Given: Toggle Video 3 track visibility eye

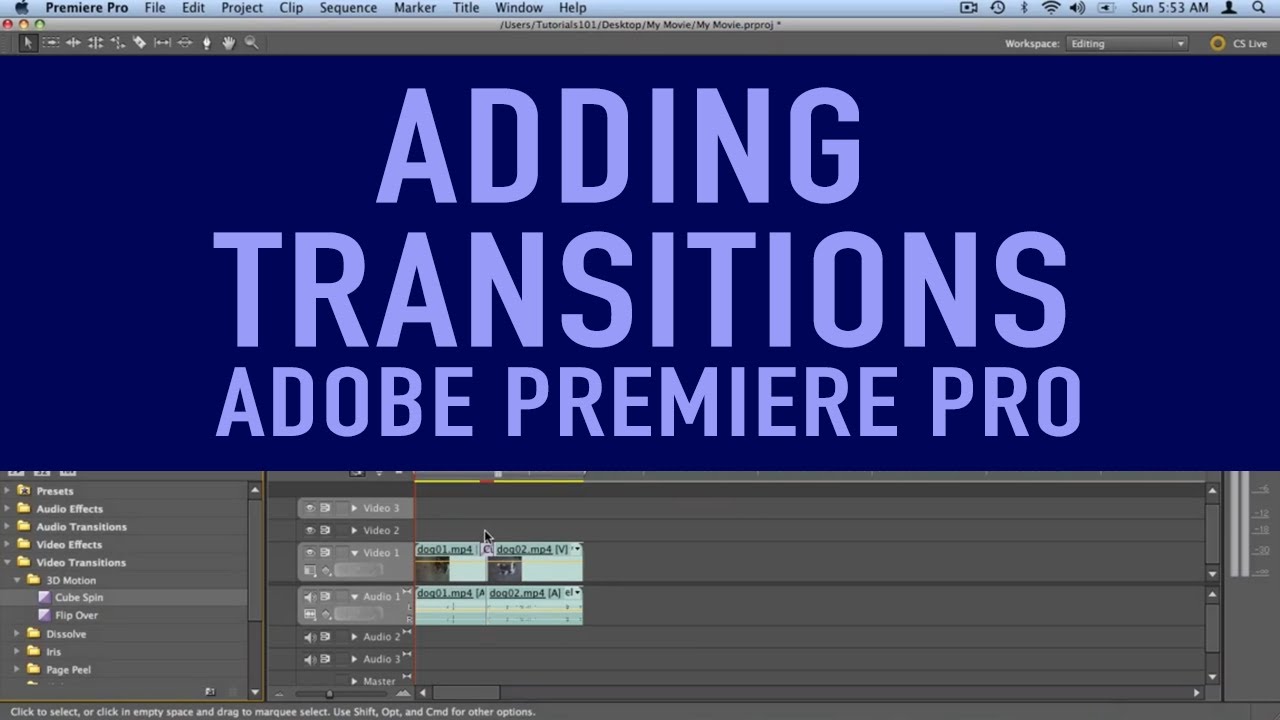Looking at the screenshot, I should (310, 508).
